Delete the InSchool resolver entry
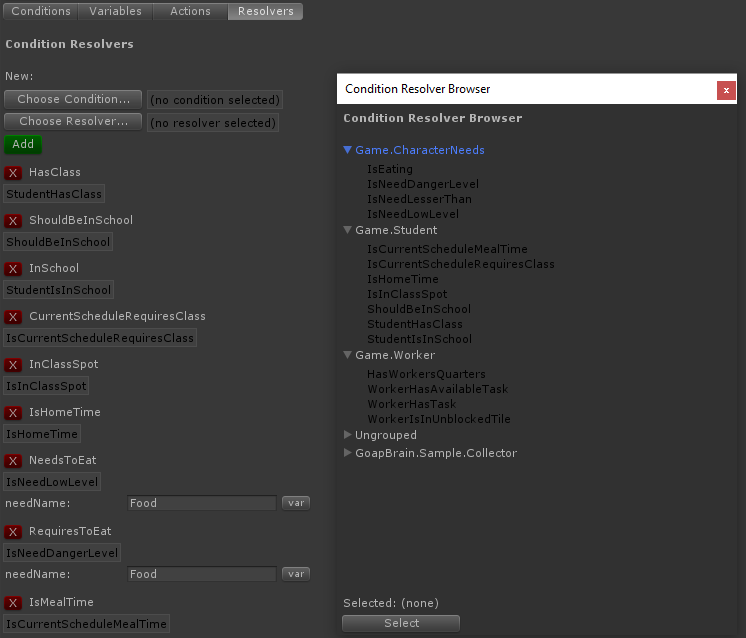 [x=13, y=269]
